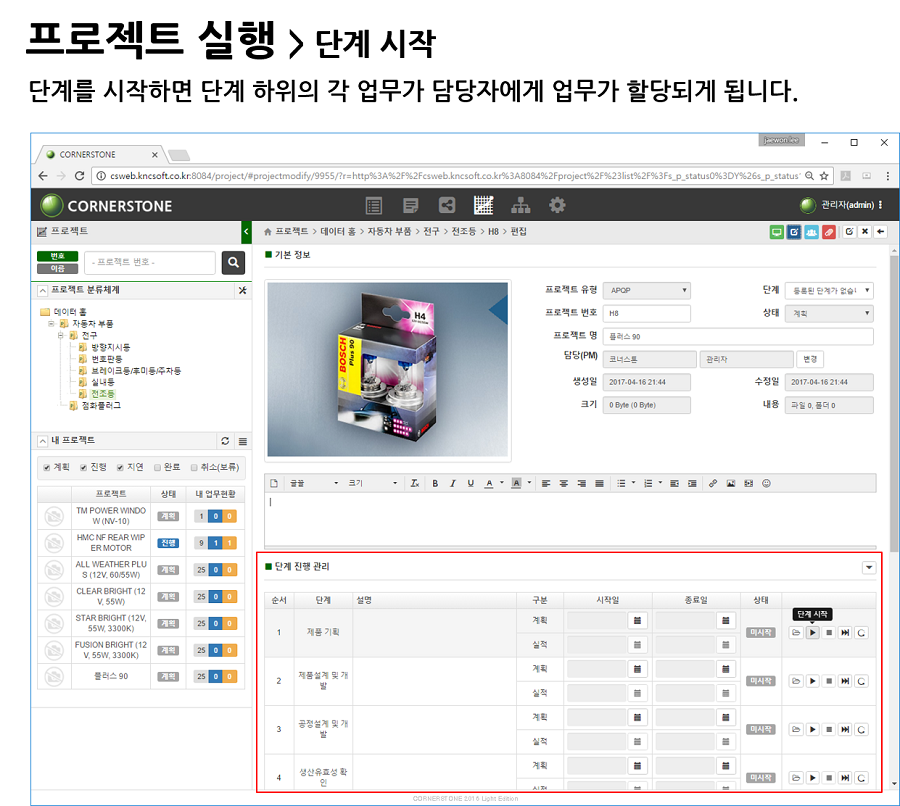The height and width of the screenshot is (806, 900).
Task: Open the folder icon for stage 1
Action: [796, 633]
